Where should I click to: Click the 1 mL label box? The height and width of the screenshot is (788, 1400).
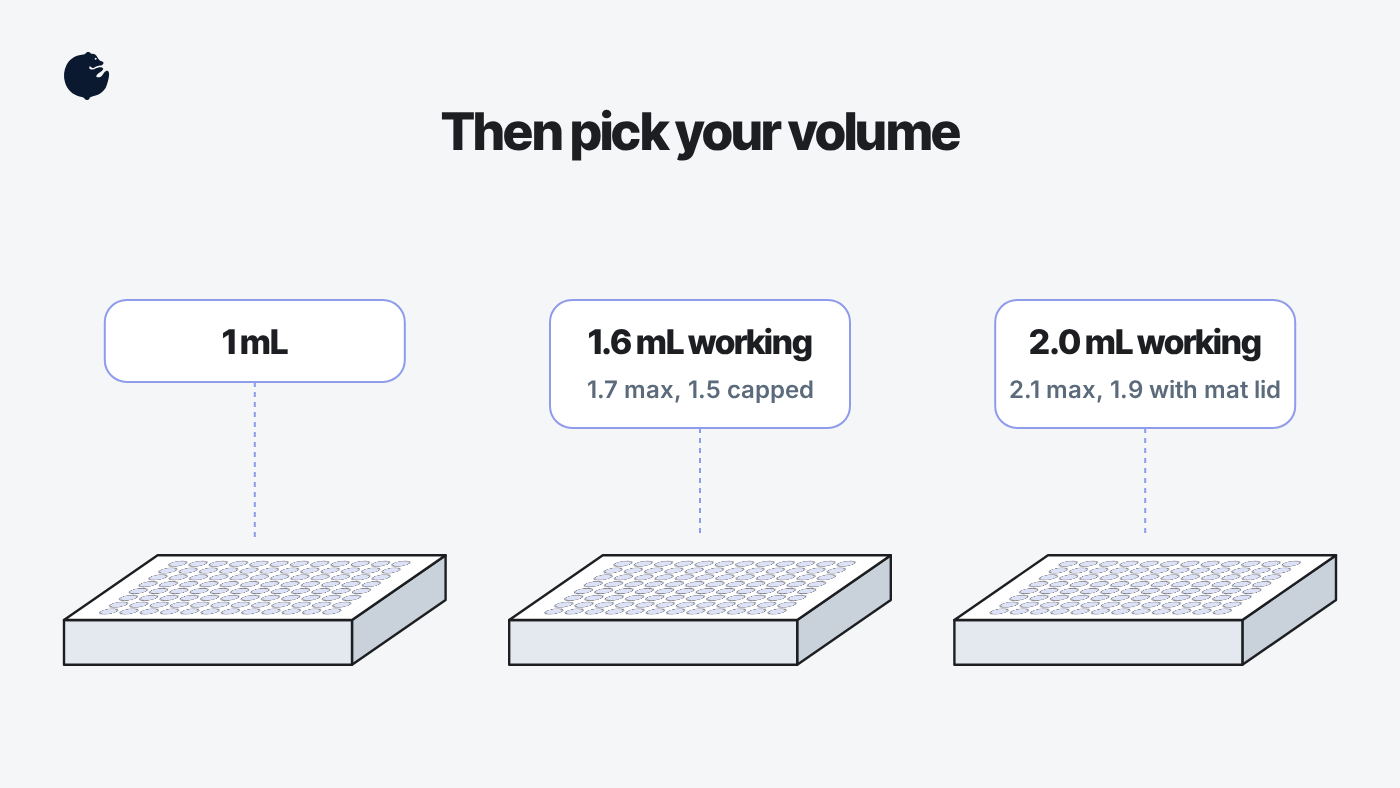[x=254, y=341]
